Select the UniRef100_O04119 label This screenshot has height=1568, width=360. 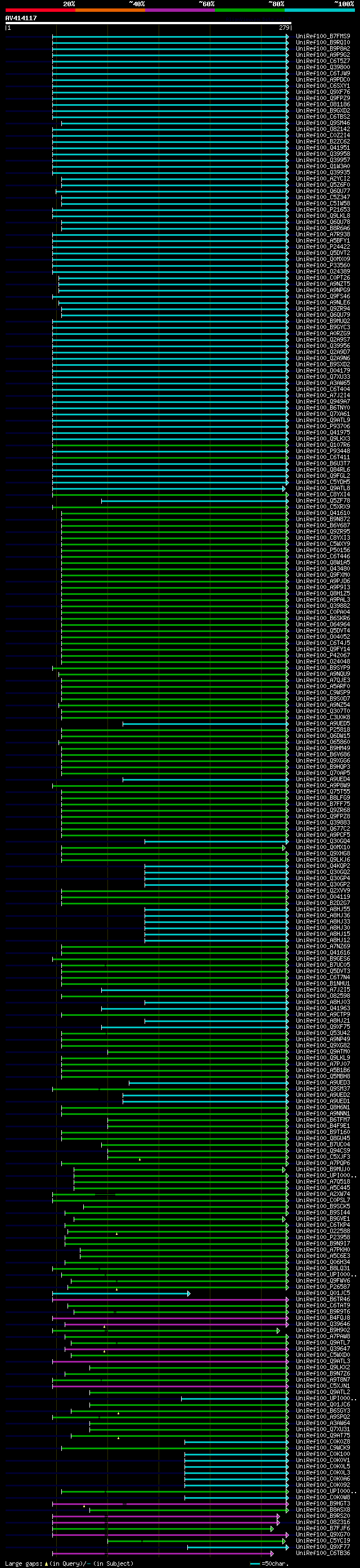pos(323,897)
